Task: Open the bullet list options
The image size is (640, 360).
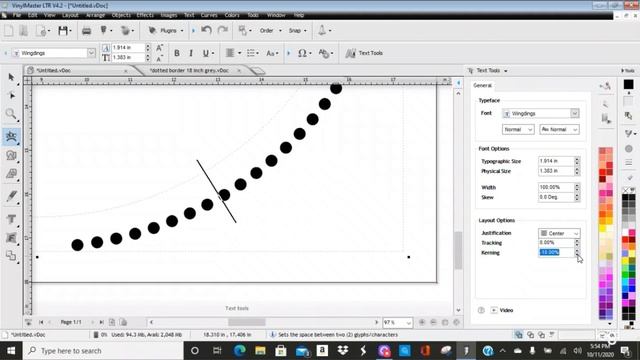Action: 251,53
